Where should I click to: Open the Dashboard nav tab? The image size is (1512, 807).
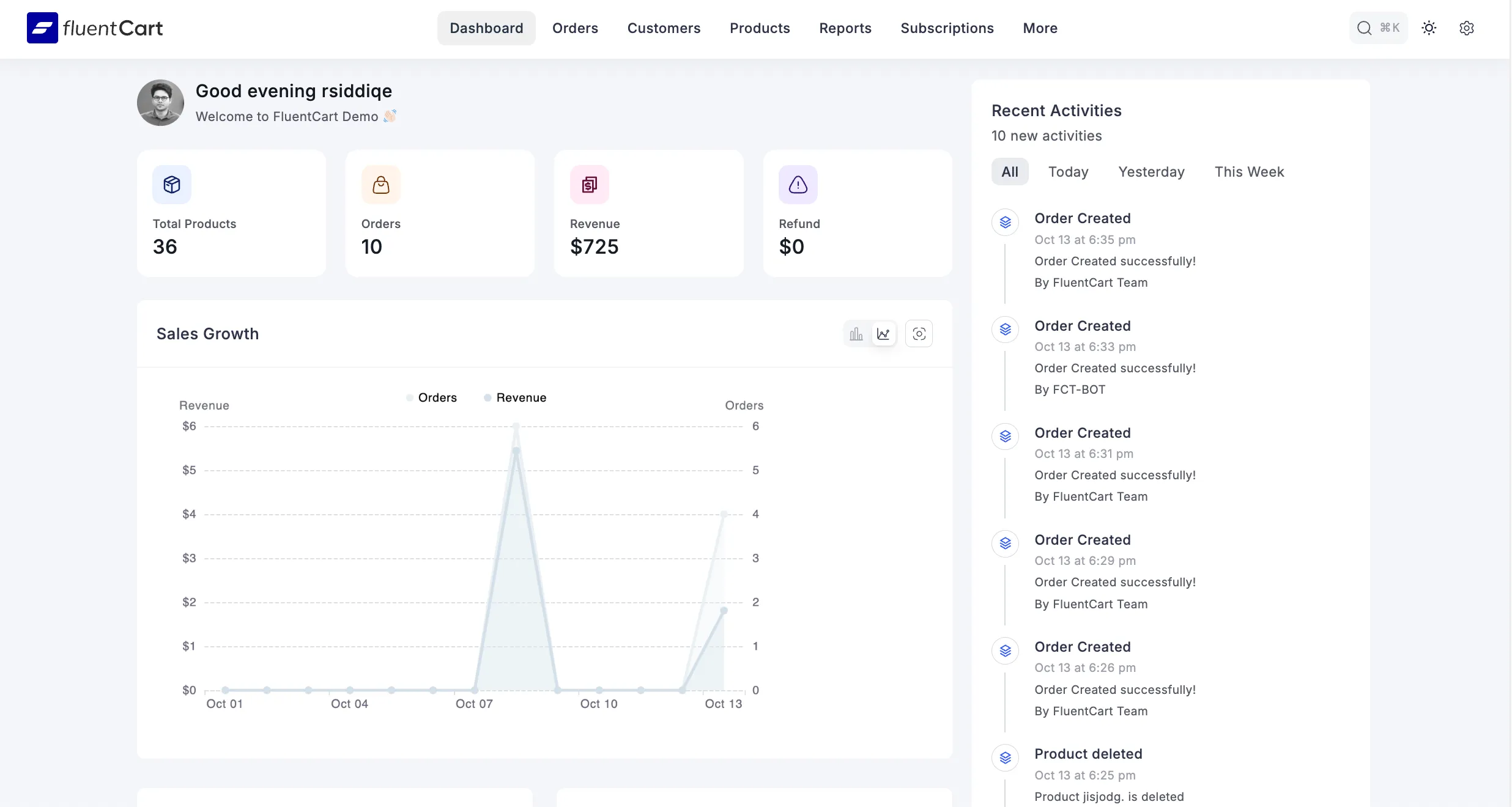coord(486,28)
